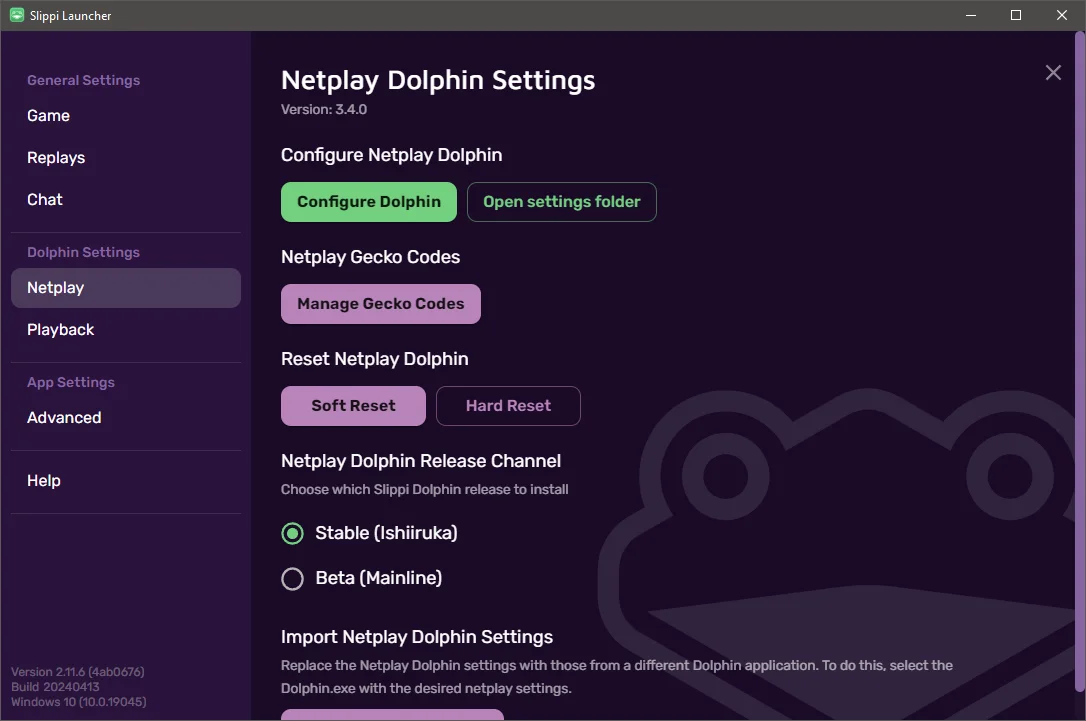The width and height of the screenshot is (1086, 721).
Task: Open Manage Gecko Codes
Action: [x=380, y=303]
